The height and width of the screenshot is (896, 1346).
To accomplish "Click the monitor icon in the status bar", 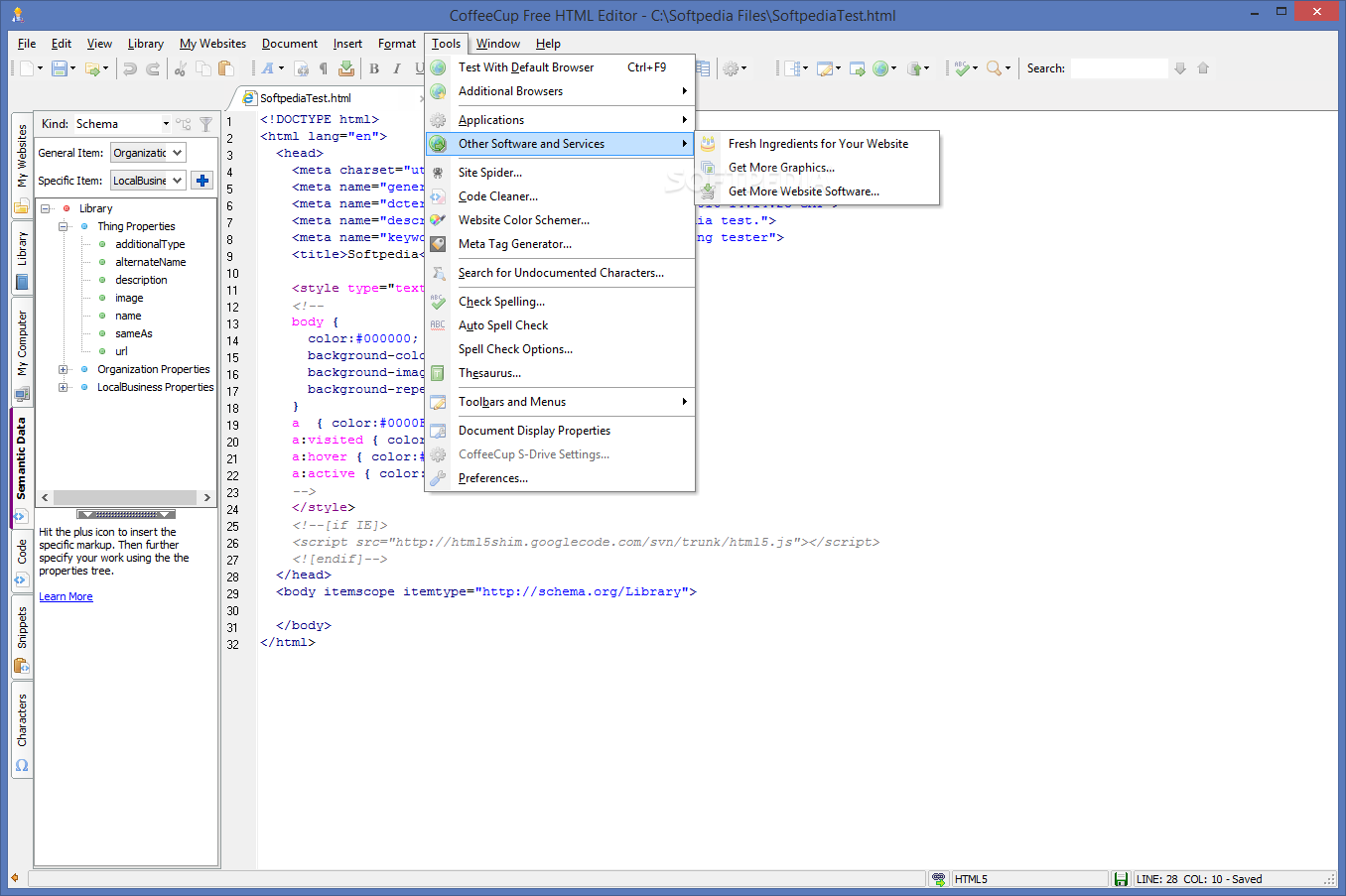I will pos(939,879).
